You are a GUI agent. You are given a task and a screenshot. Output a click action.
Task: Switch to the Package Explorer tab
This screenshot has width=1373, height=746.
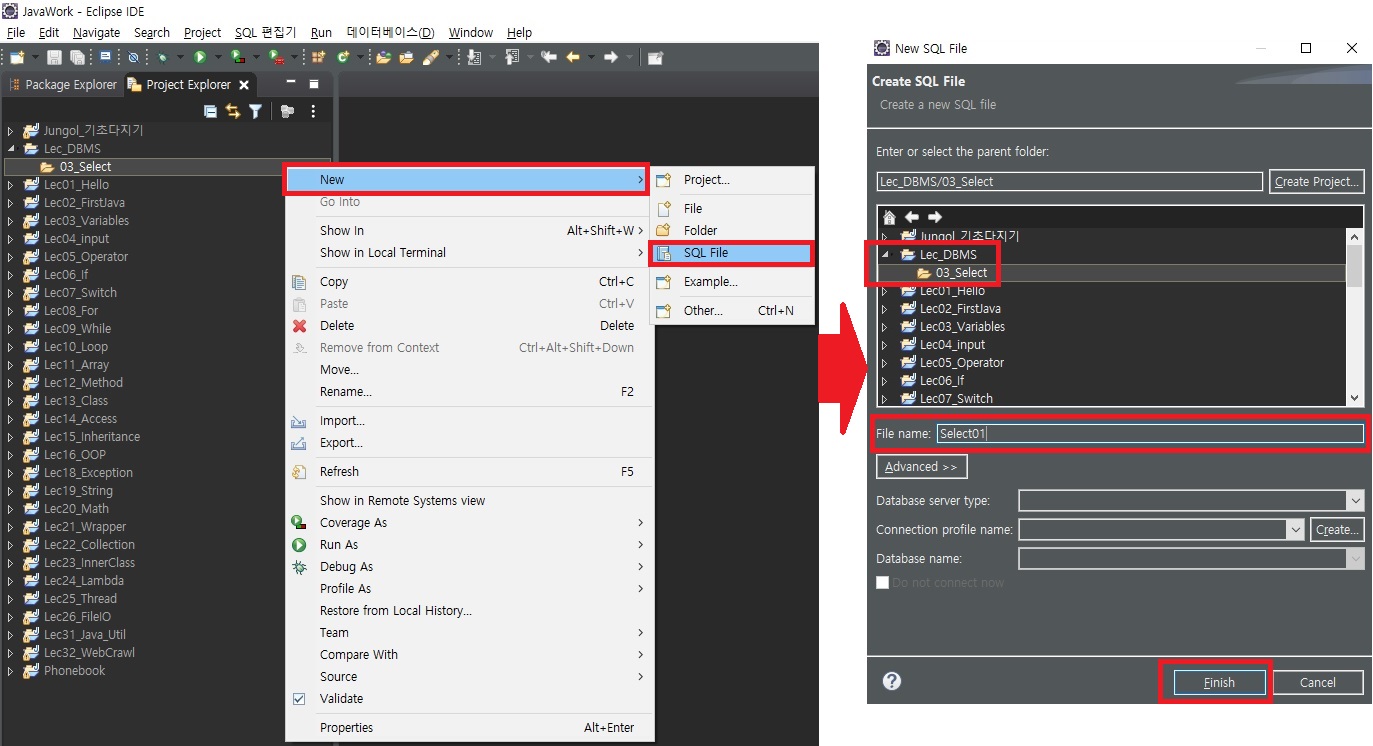click(62, 85)
